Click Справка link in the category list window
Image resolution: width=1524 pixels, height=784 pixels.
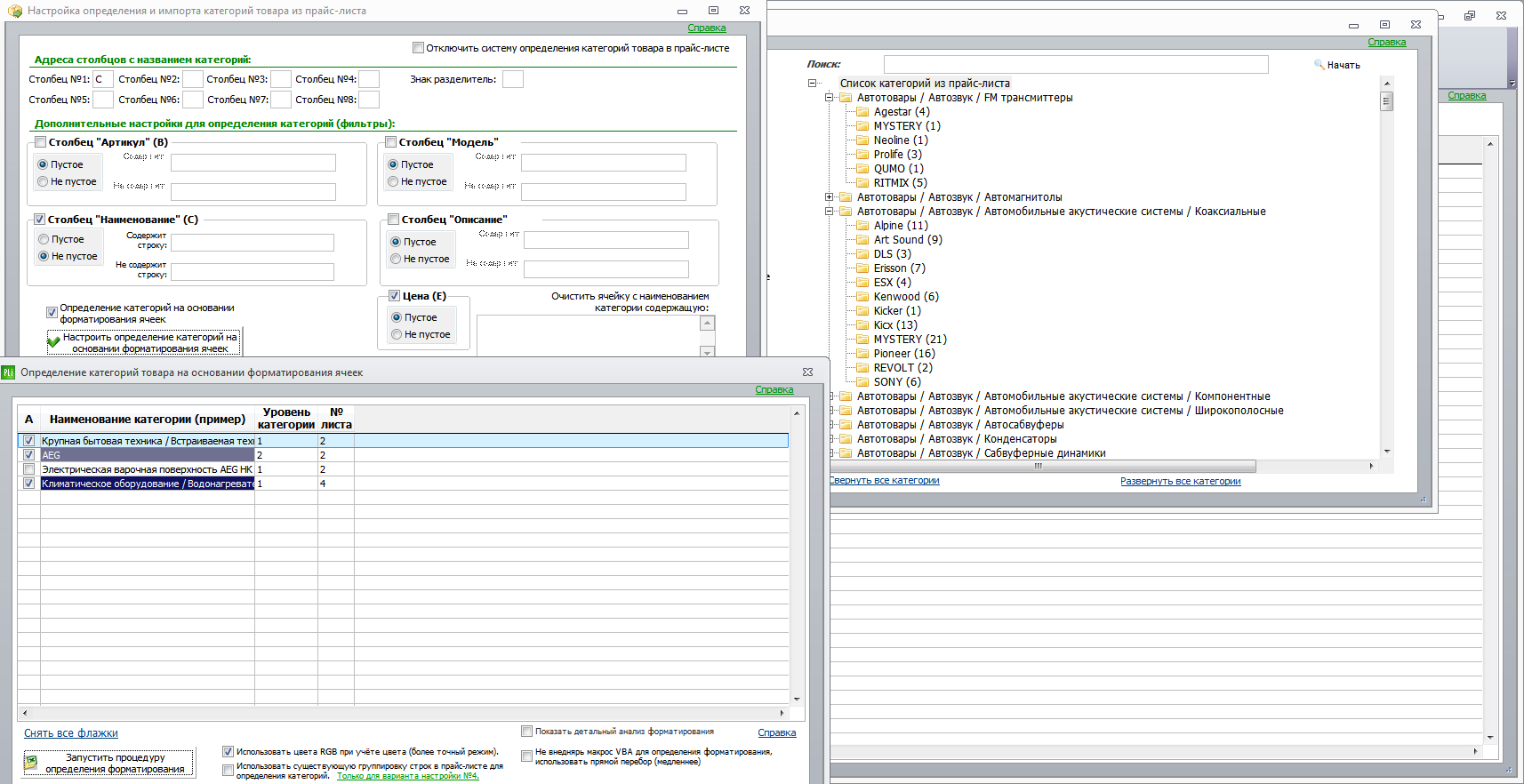coord(1387,43)
